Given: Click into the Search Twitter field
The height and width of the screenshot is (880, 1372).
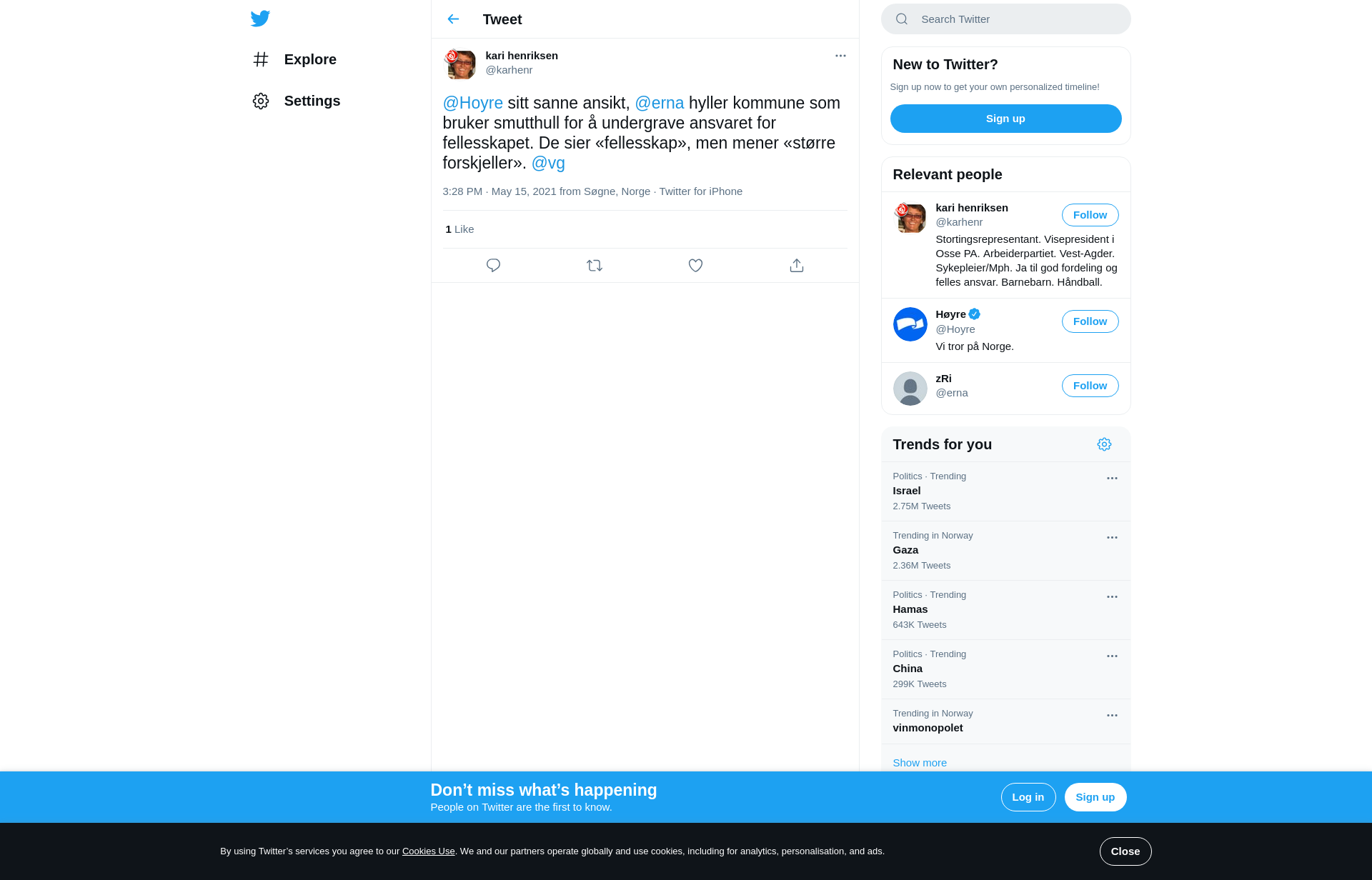Looking at the screenshot, I should pos(1005,19).
